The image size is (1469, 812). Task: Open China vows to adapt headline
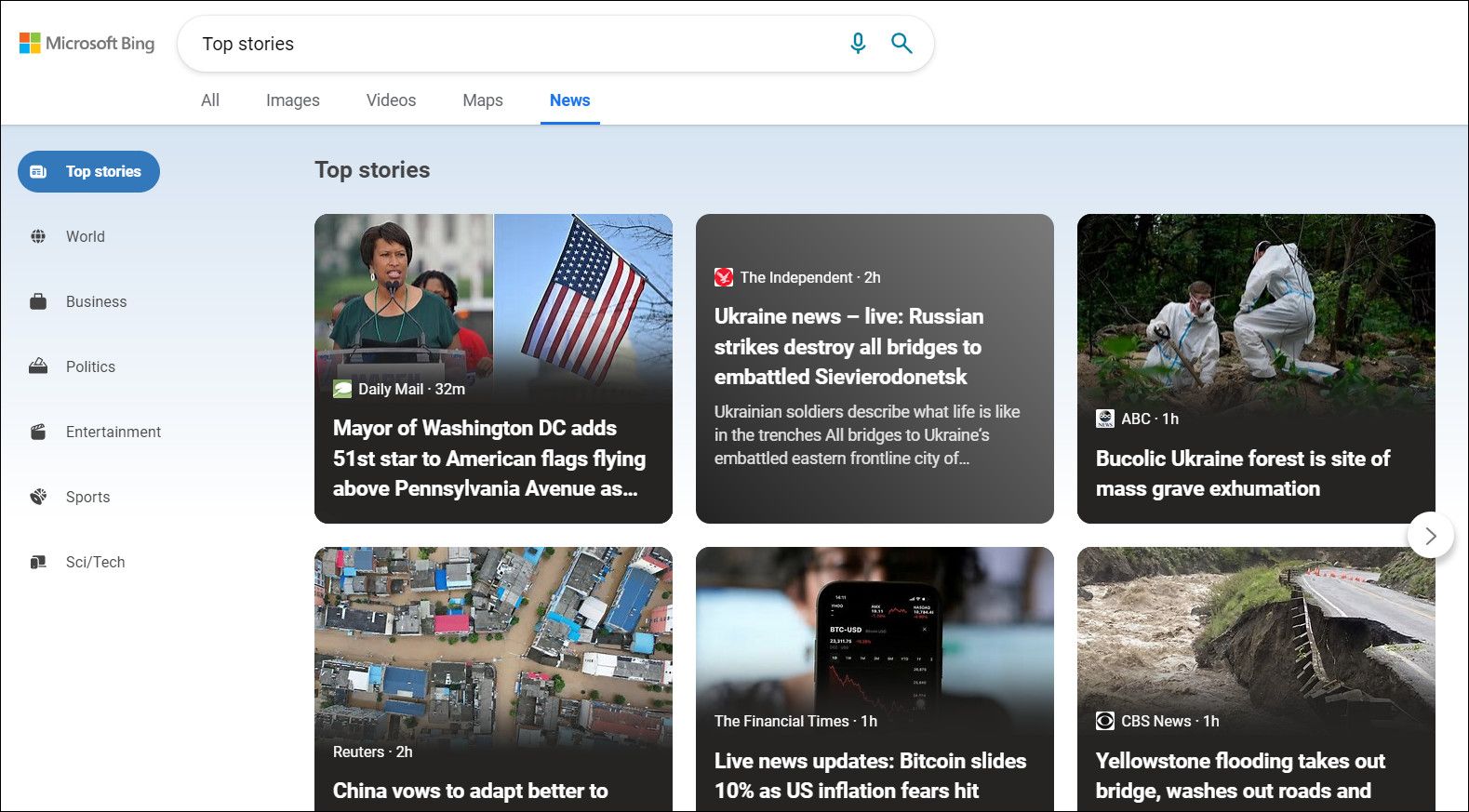[x=471, y=791]
